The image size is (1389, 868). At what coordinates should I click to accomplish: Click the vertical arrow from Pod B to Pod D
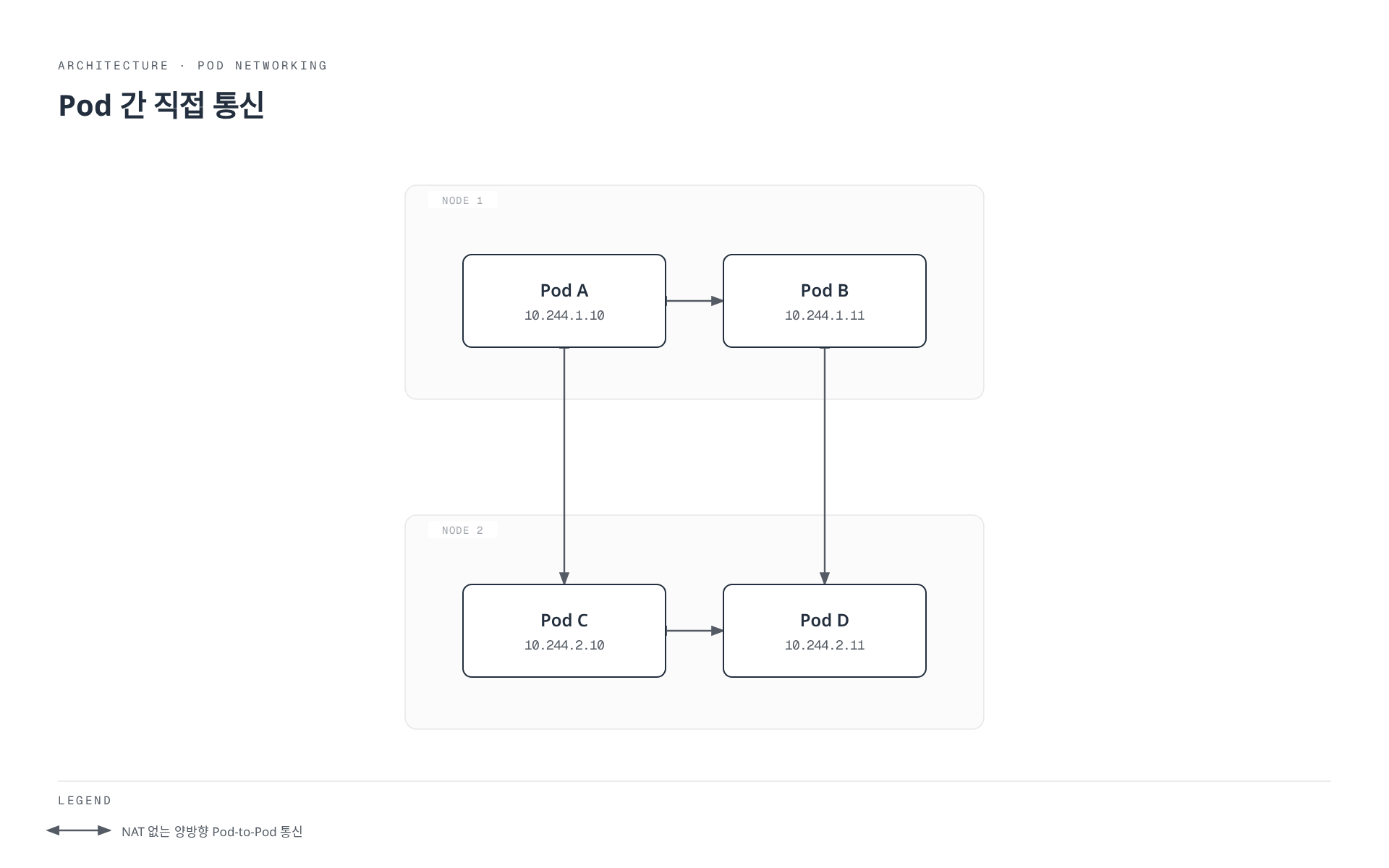pyautogui.click(x=825, y=466)
